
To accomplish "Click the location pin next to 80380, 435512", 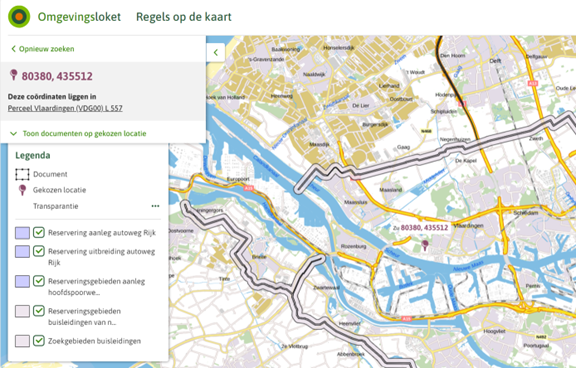I will pos(14,75).
